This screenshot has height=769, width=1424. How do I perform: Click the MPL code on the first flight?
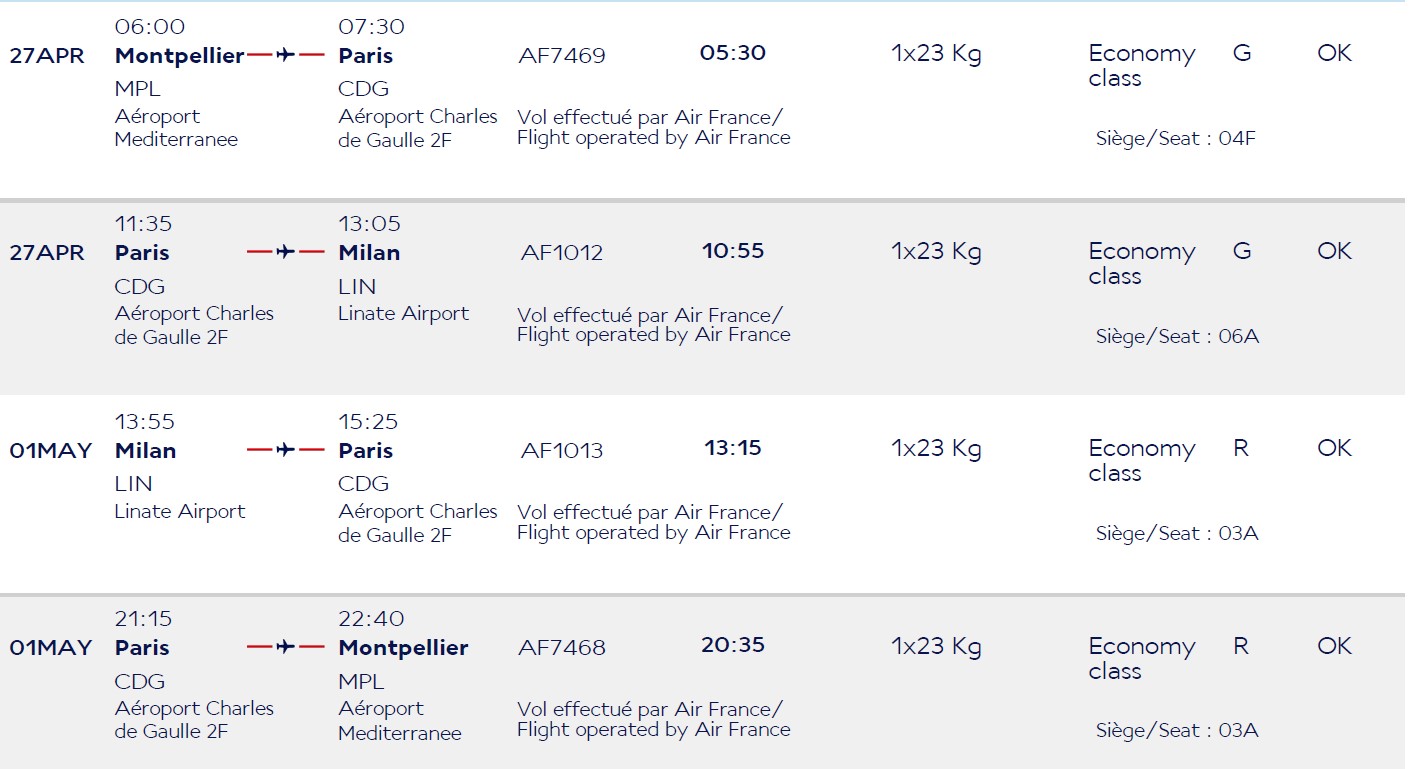(x=137, y=89)
